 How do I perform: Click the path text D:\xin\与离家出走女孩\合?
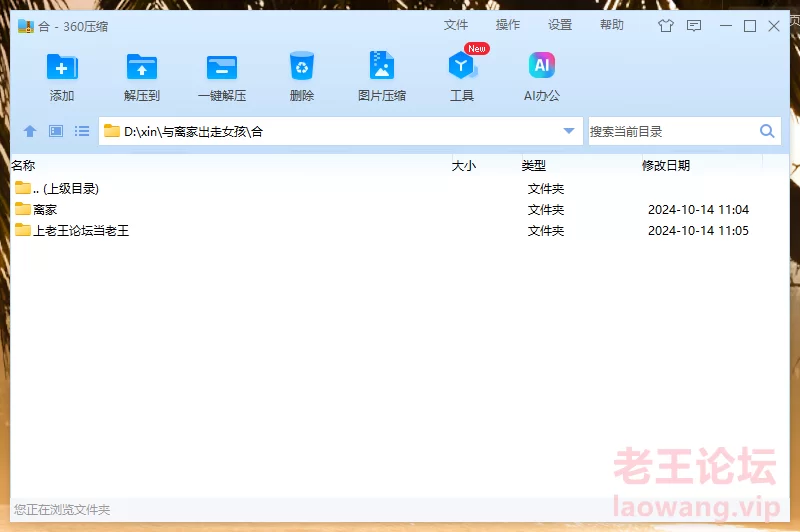[193, 132]
